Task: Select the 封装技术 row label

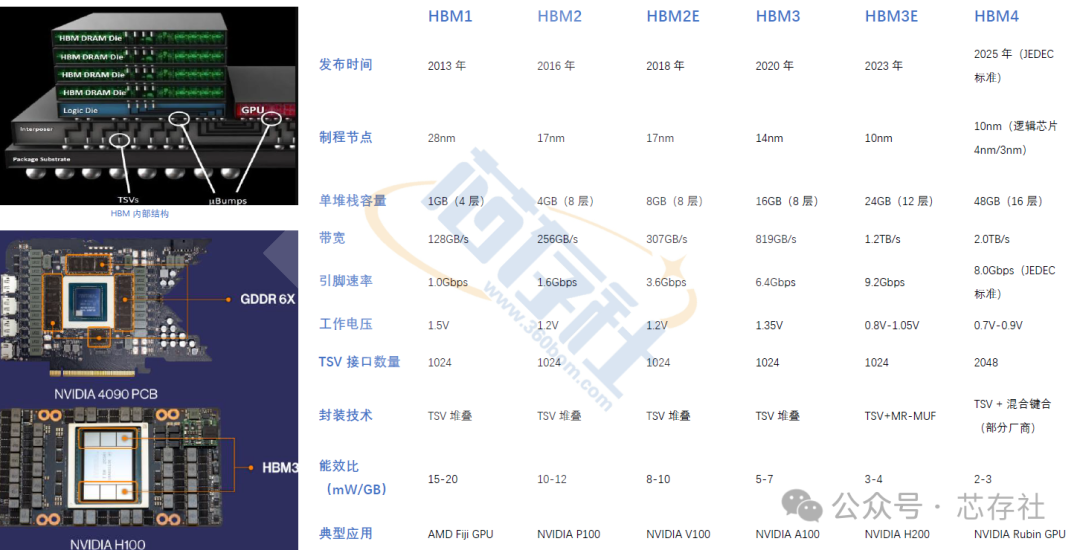Action: [x=345, y=415]
